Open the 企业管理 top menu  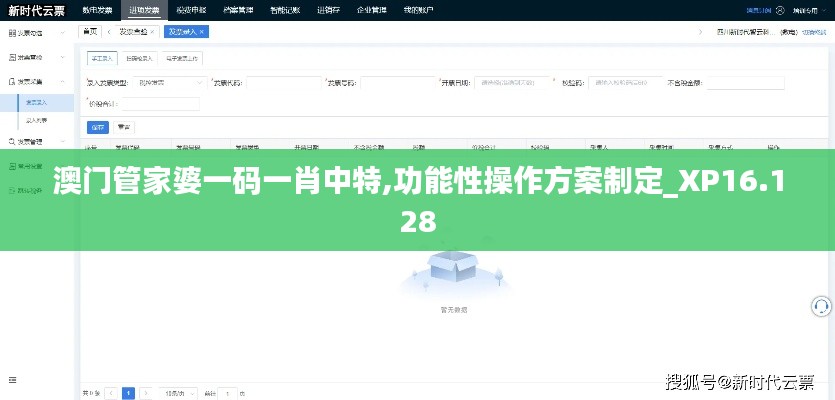pos(372,10)
